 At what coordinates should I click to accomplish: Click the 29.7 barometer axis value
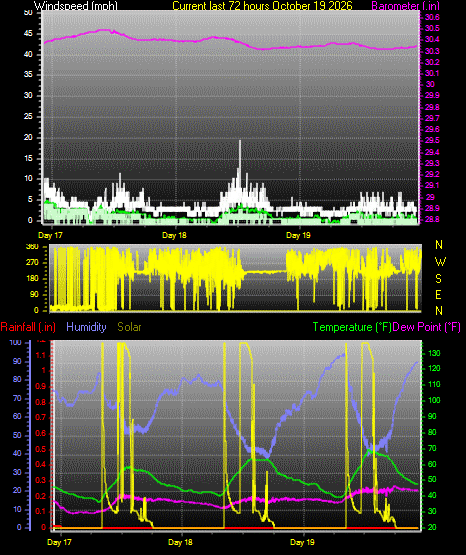point(432,118)
